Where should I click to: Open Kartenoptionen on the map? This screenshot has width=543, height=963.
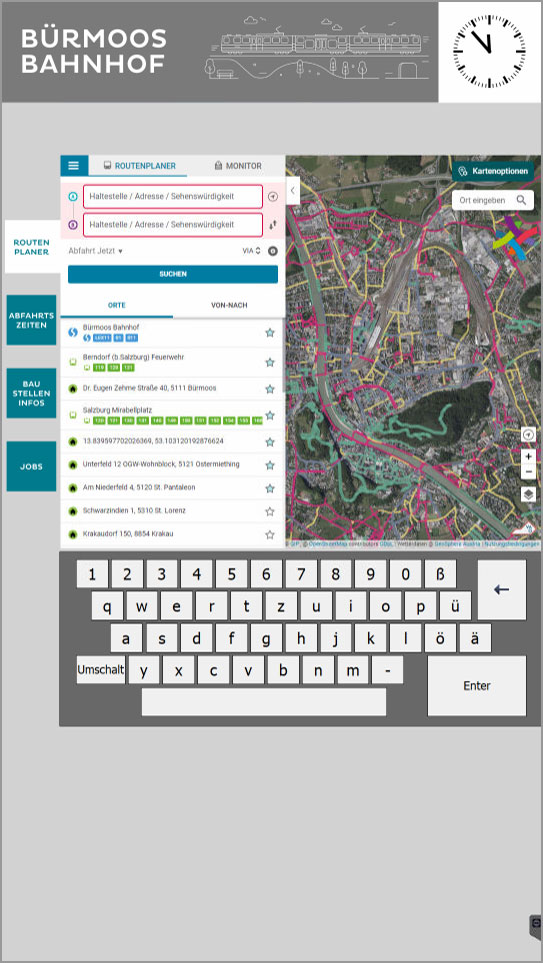click(x=493, y=171)
